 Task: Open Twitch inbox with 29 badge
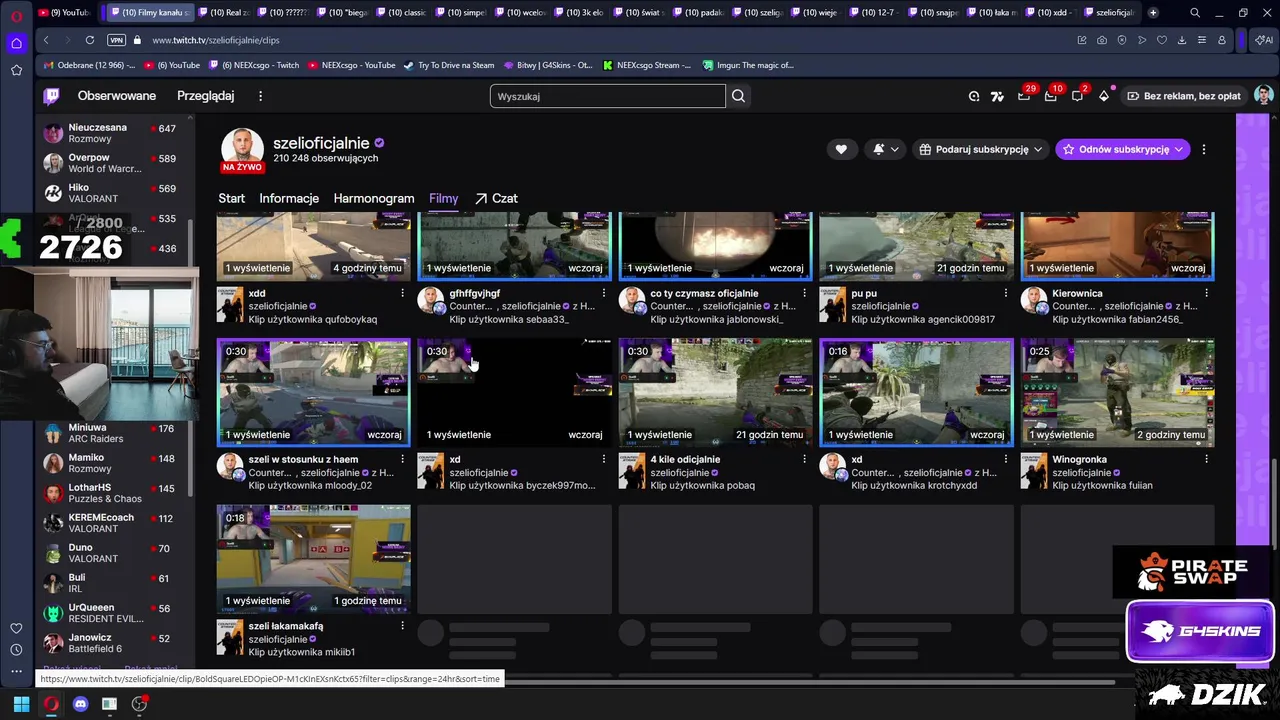click(1024, 96)
